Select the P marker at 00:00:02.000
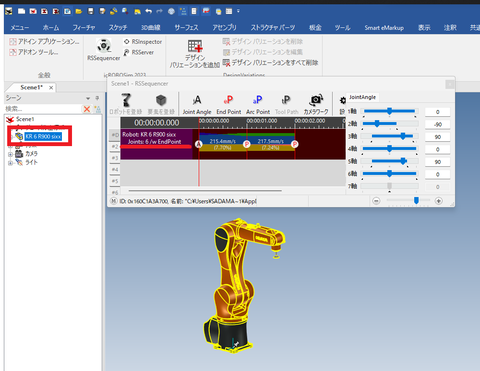 click(295, 144)
